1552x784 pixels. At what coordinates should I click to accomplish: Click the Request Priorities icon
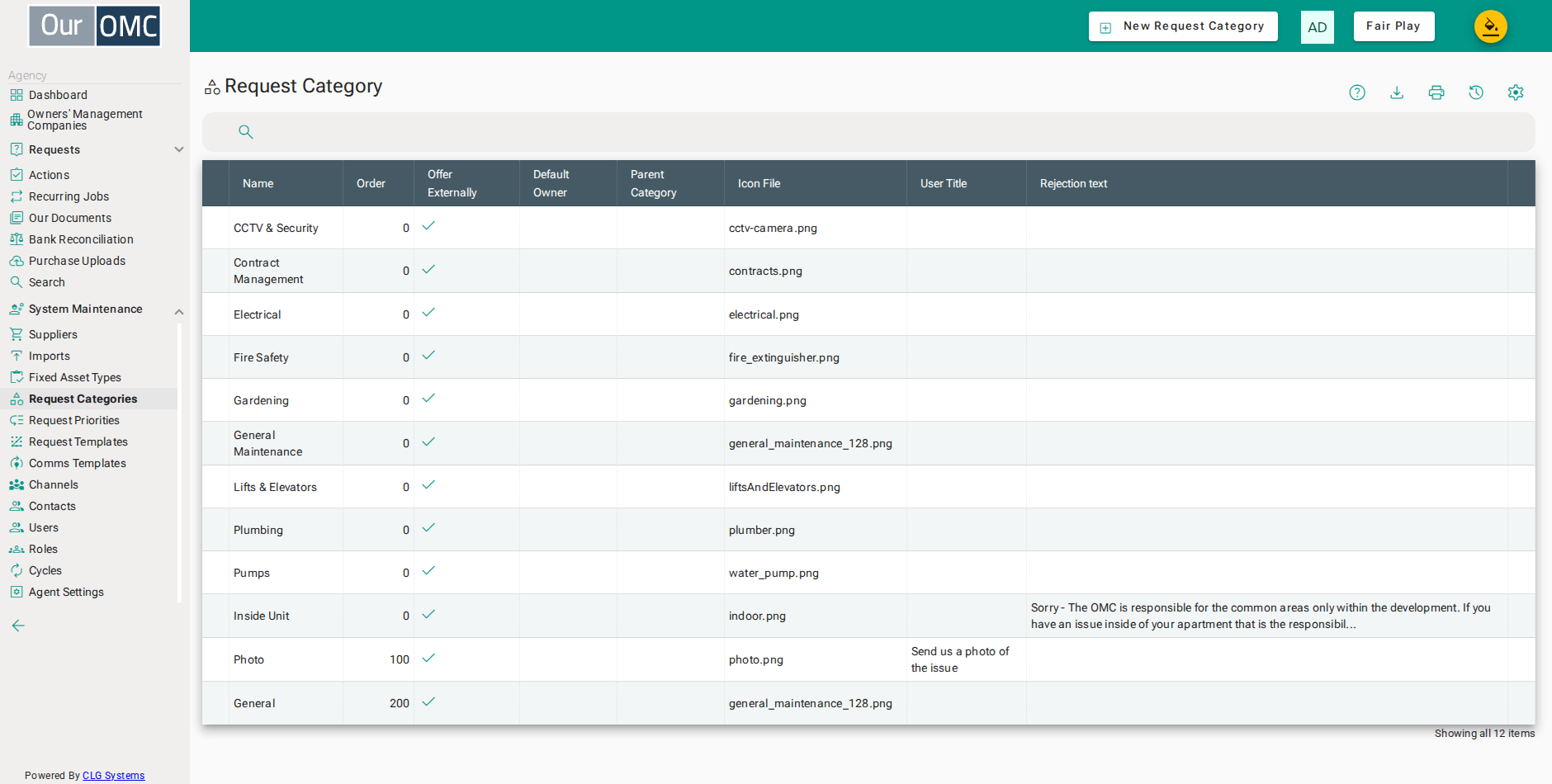click(x=17, y=420)
